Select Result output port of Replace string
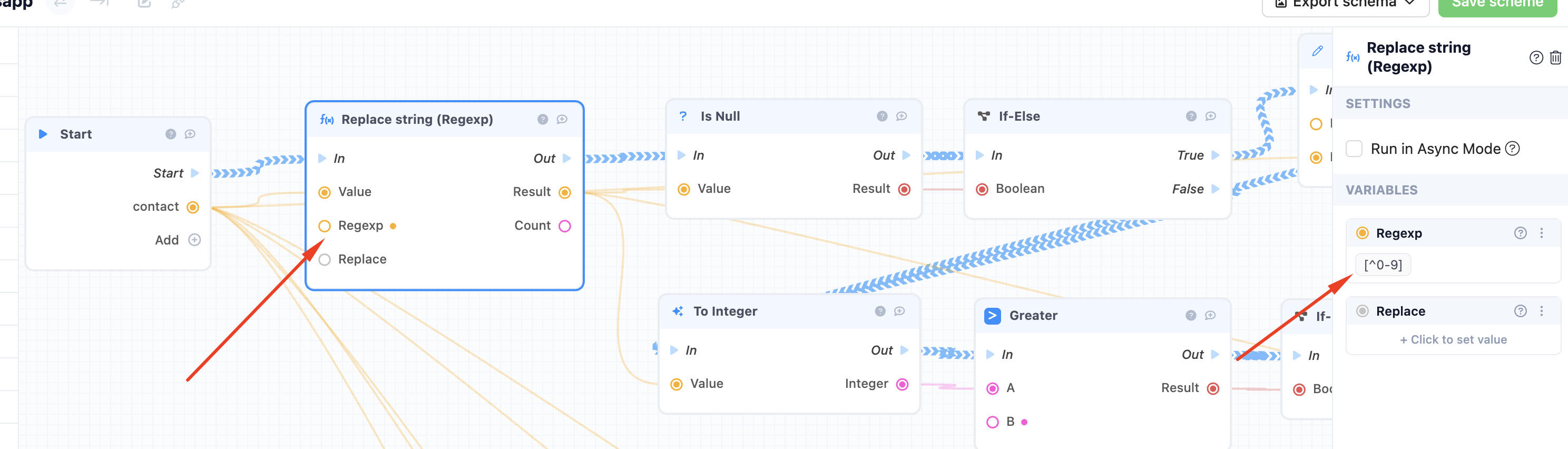 pyautogui.click(x=564, y=192)
